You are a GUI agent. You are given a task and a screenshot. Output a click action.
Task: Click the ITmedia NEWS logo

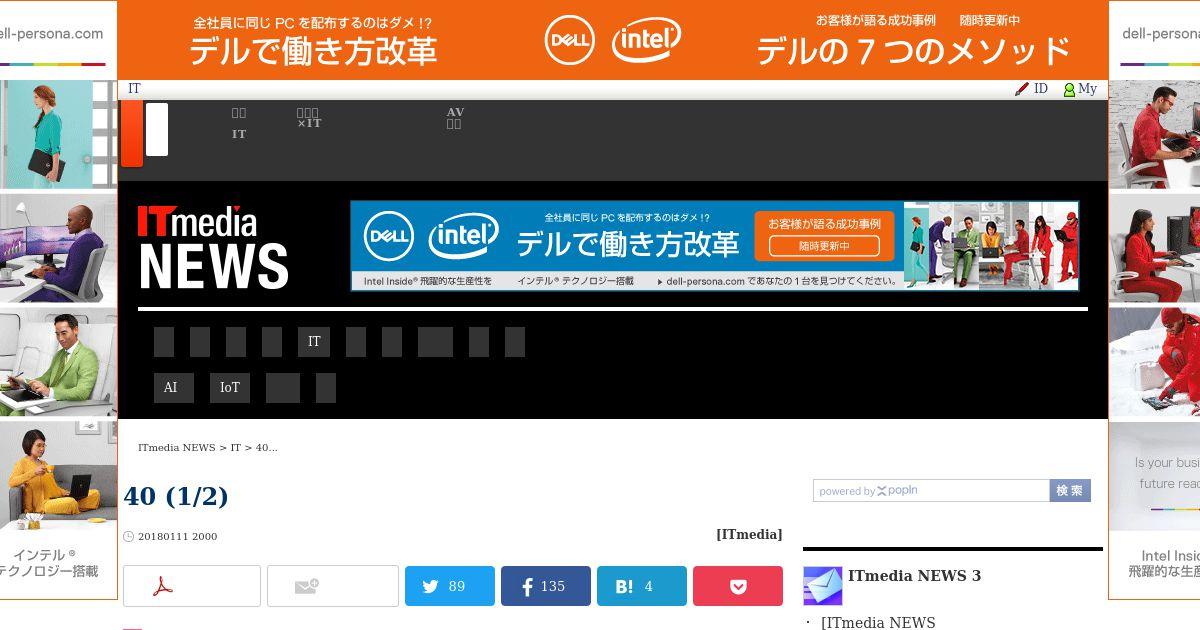[x=213, y=247]
